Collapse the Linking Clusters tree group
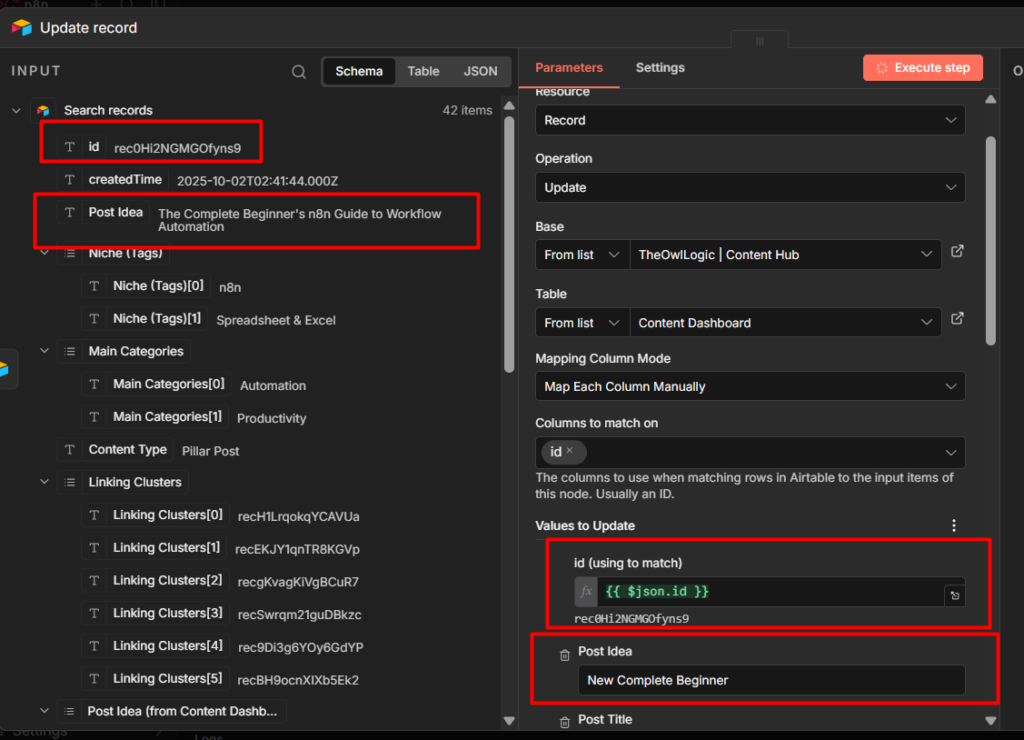1024x740 pixels. click(45, 482)
